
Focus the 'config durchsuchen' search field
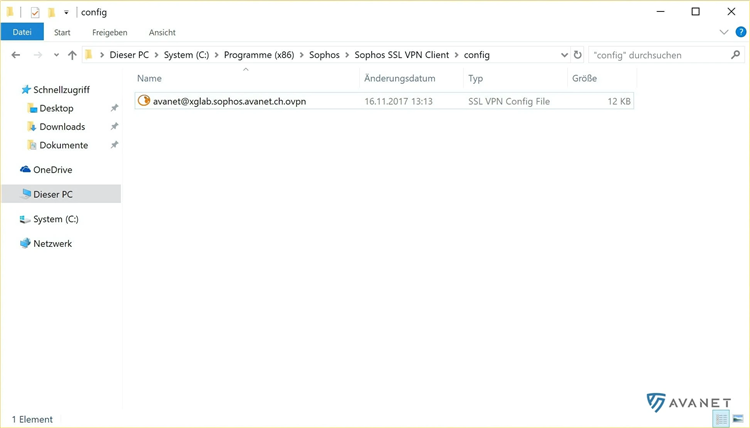click(x=660, y=55)
